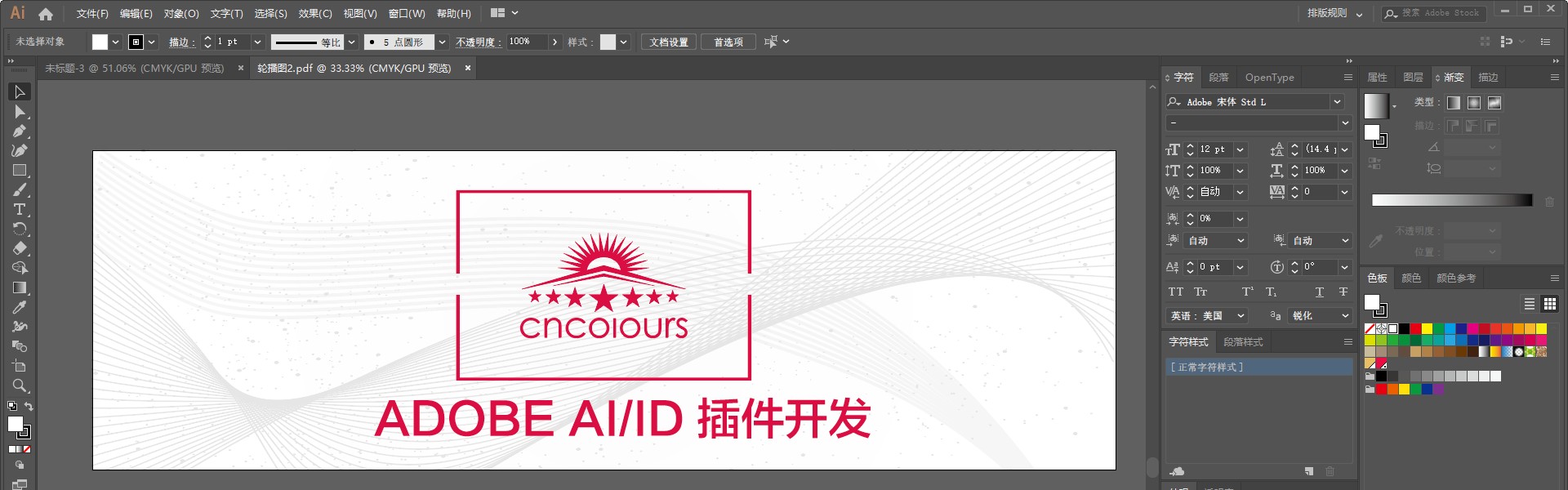Close the 轮播图2.pdf document tab
1568x490 pixels.
tap(468, 69)
